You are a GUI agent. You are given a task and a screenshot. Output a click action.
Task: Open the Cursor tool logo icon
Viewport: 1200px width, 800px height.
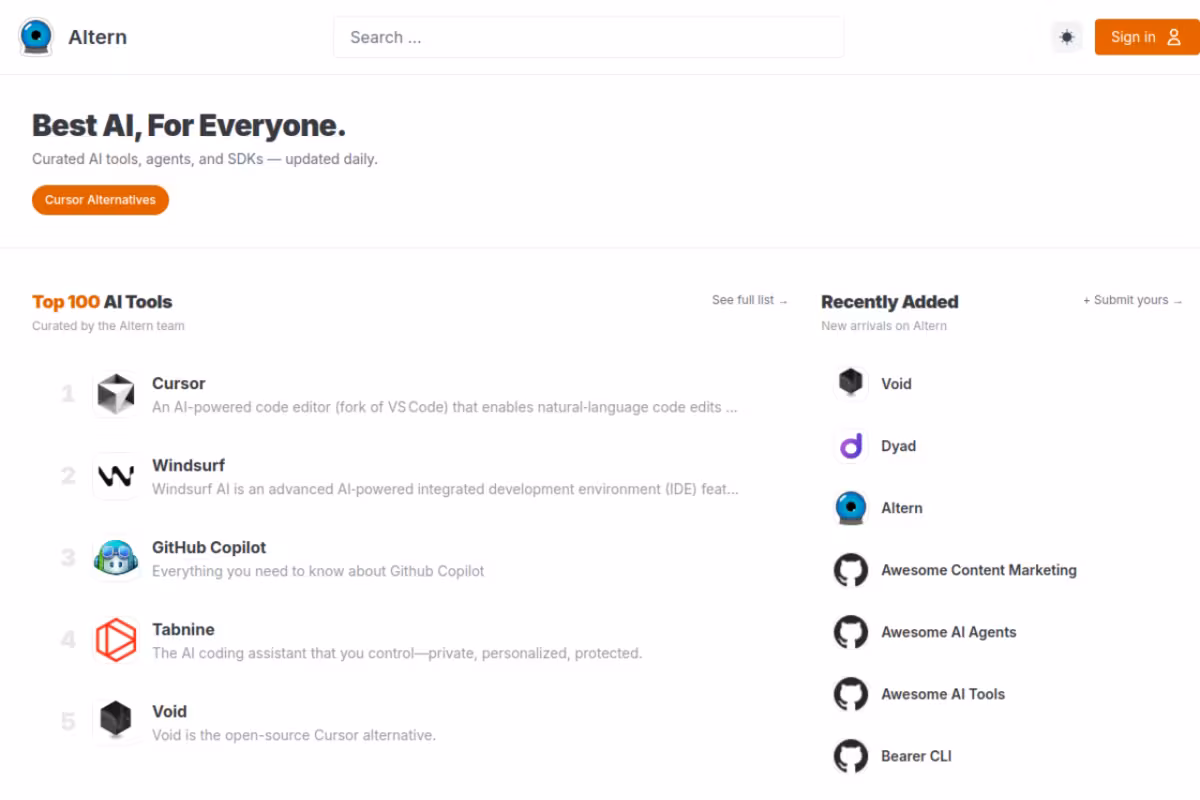point(115,395)
